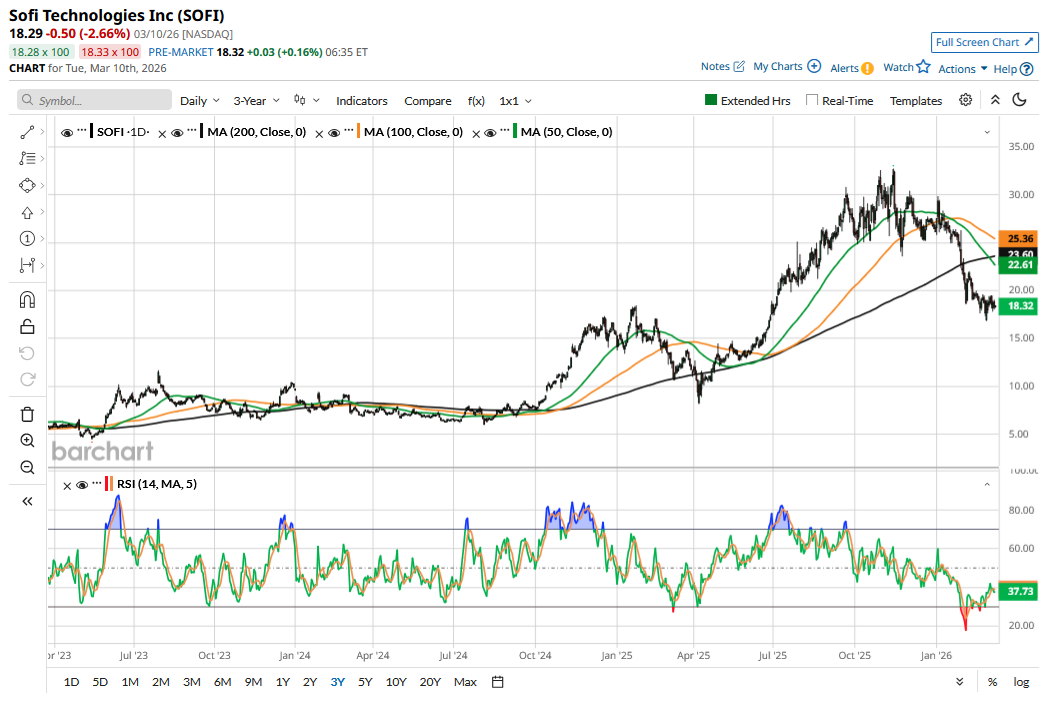This screenshot has width=1049, height=707.
Task: Select the 1Y time range tab
Action: pos(283,682)
